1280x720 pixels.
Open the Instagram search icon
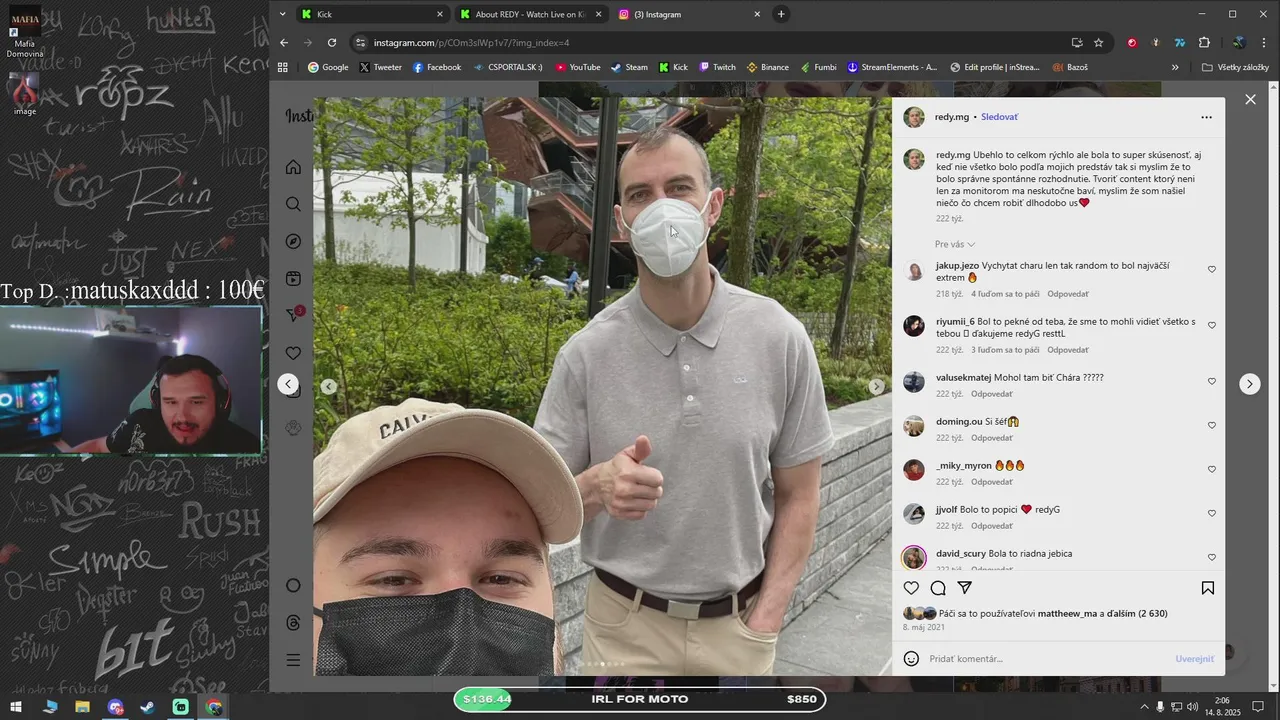[293, 204]
